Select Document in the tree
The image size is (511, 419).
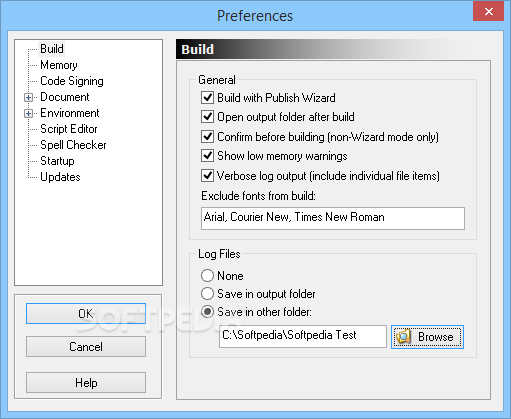[65, 97]
